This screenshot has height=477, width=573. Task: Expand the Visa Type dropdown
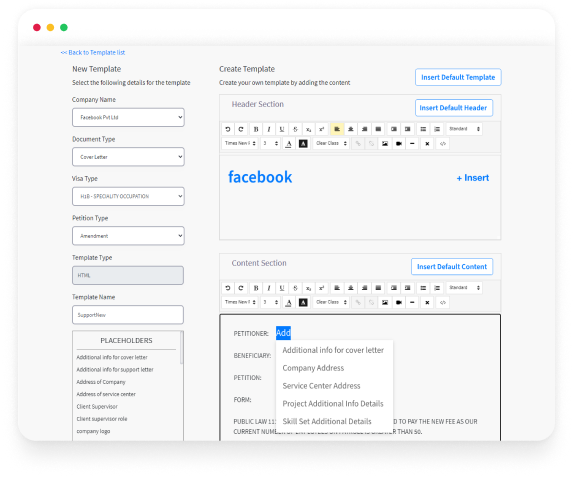[x=128, y=196]
